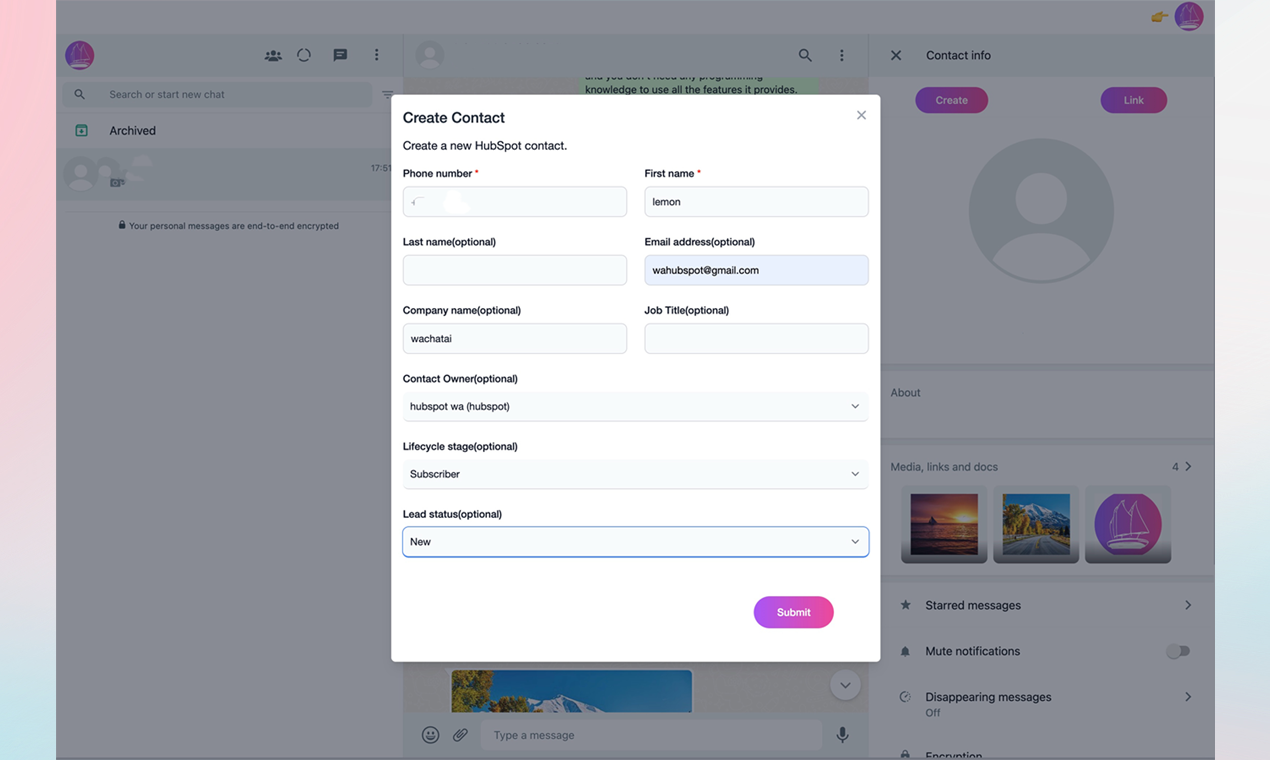Click the pointing hand icon at top right

[x=1159, y=16]
